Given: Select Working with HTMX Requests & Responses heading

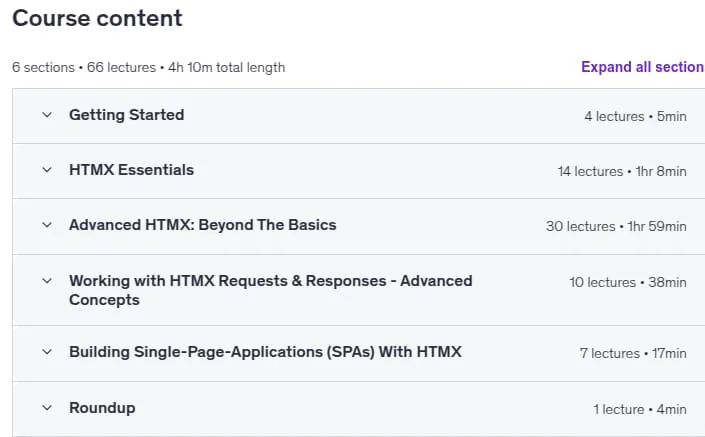Looking at the screenshot, I should pos(271,290).
